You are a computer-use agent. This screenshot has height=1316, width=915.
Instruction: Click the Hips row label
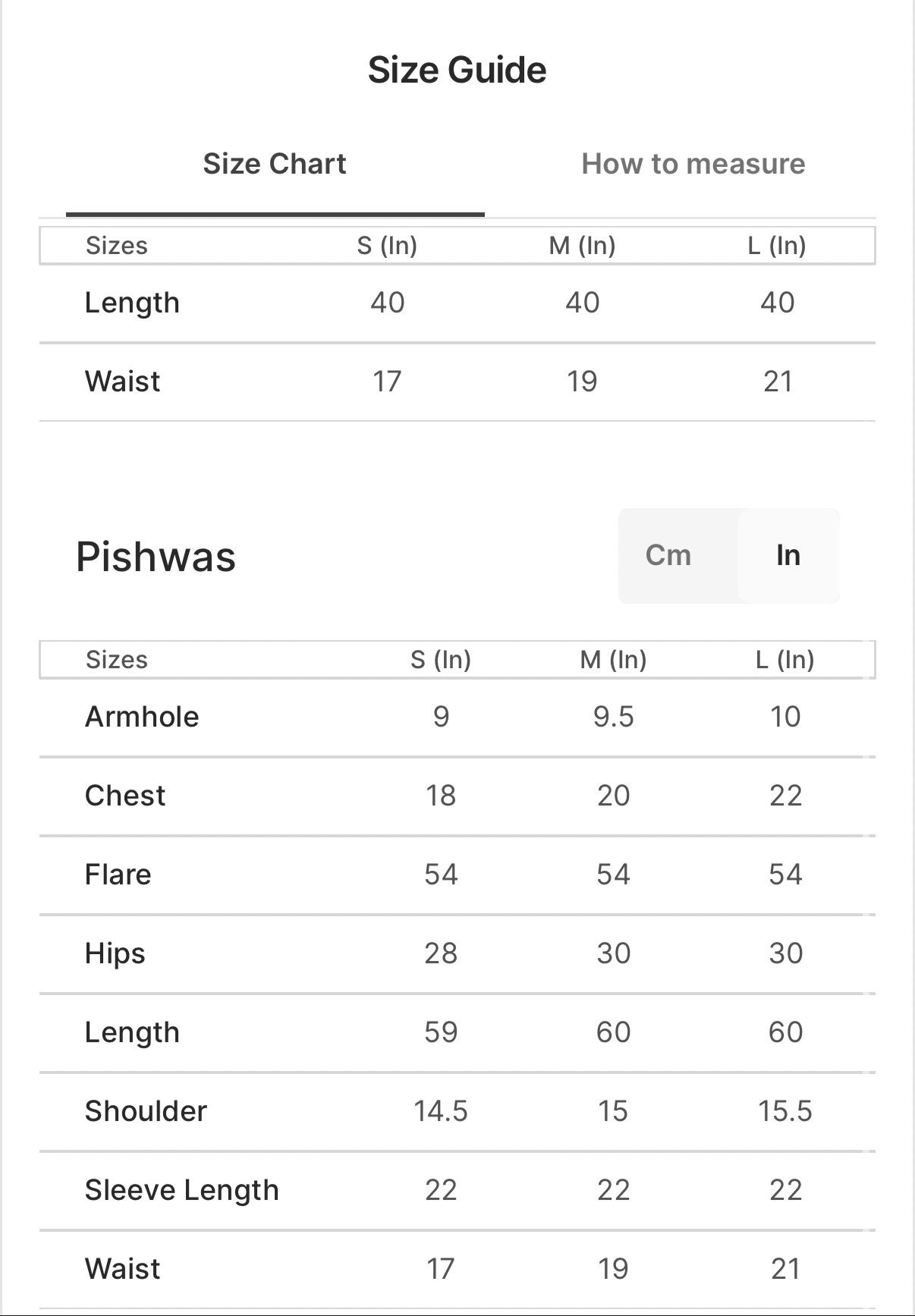coord(115,953)
